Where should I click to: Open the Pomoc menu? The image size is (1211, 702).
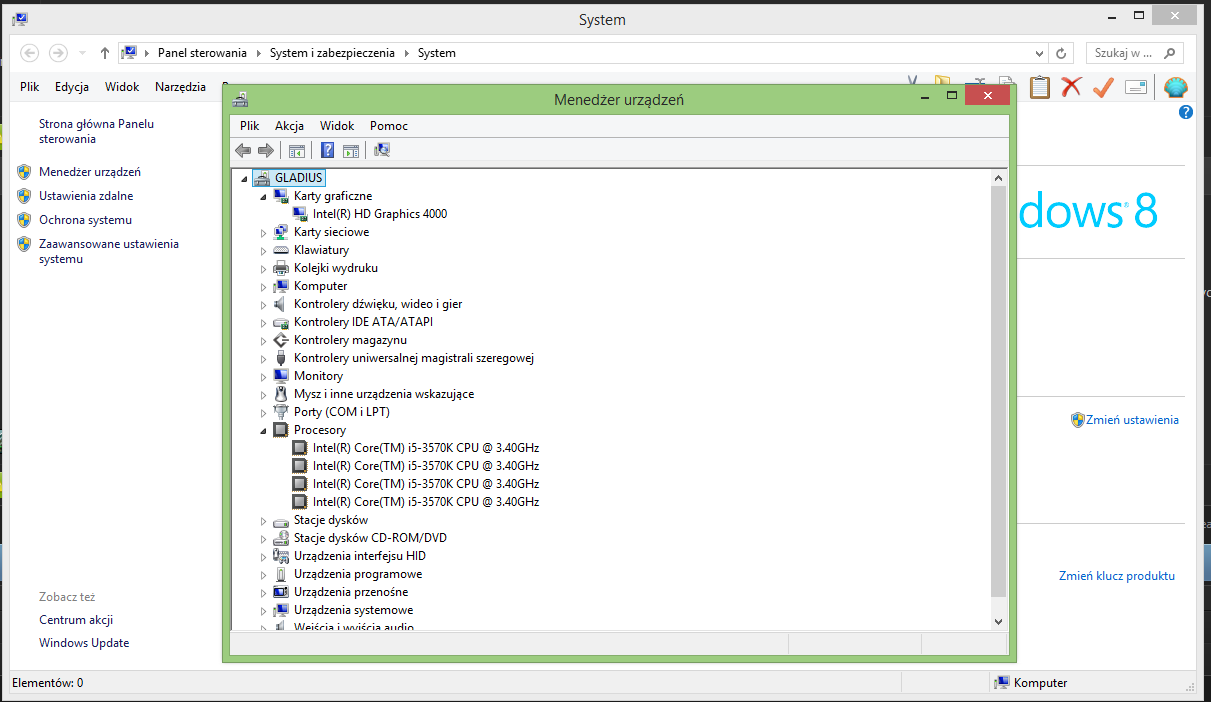[389, 126]
